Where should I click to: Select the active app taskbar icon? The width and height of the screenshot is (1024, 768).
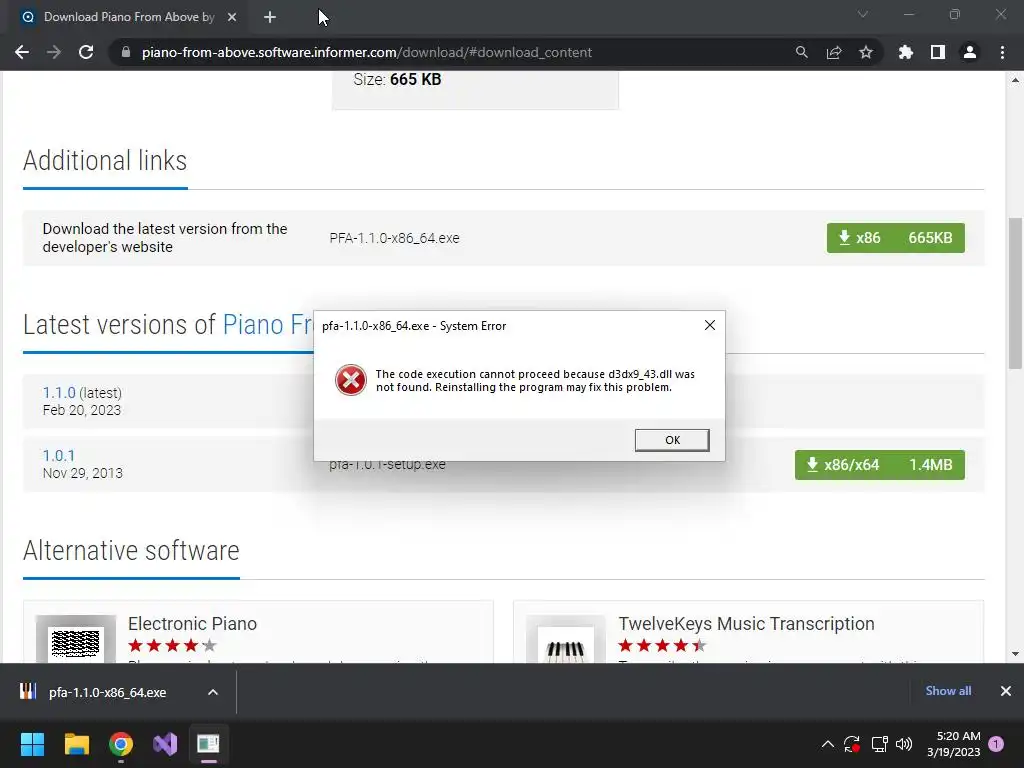tap(208, 744)
